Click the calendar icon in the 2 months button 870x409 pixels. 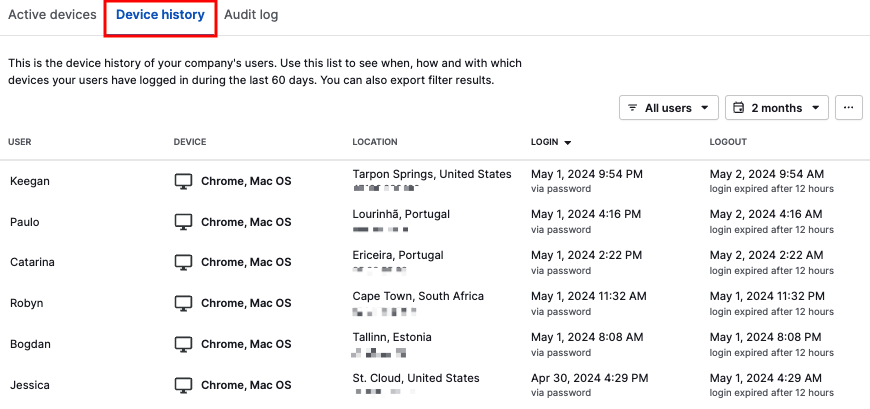point(738,108)
